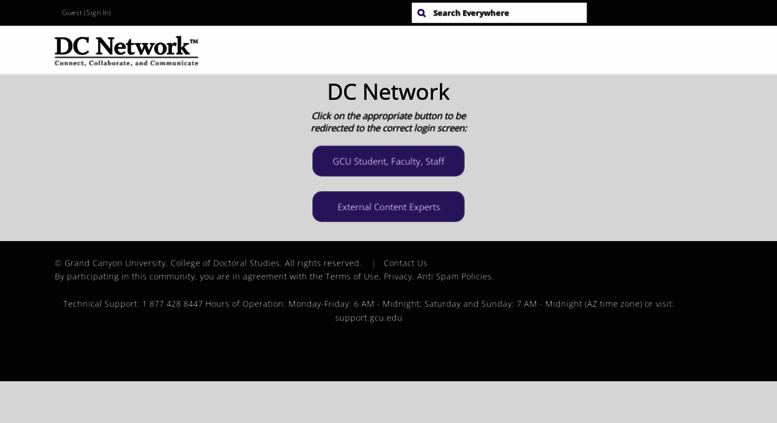Select GCU Student, Faculty, Staff login
Image resolution: width=777 pixels, height=423 pixels.
pos(388,161)
